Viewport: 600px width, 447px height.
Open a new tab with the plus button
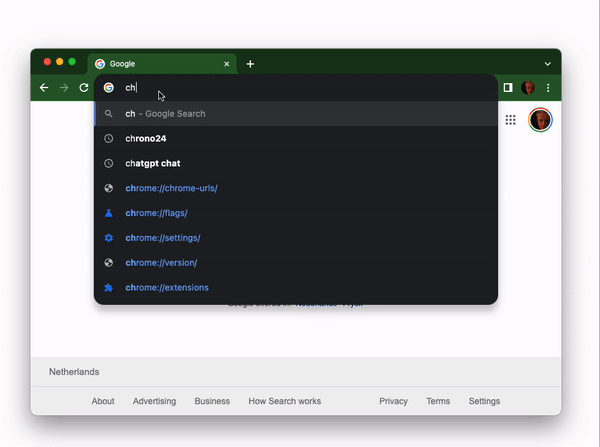pyautogui.click(x=250, y=64)
